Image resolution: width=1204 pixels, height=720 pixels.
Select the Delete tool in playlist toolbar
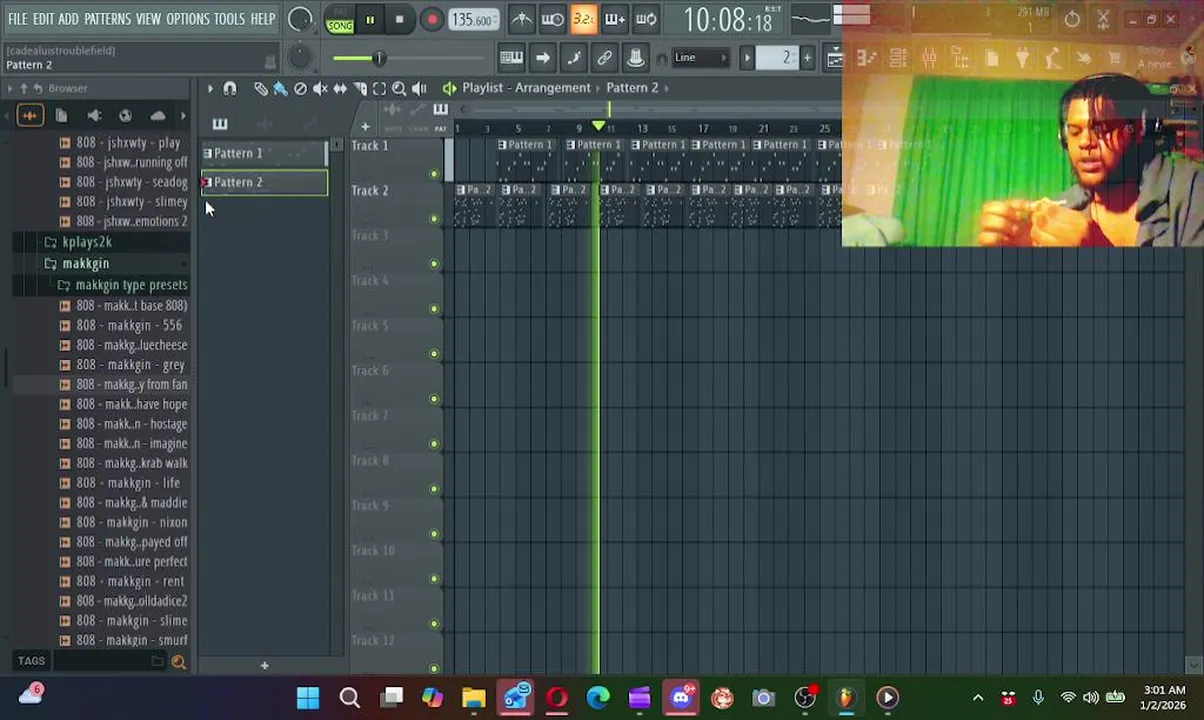coord(300,88)
